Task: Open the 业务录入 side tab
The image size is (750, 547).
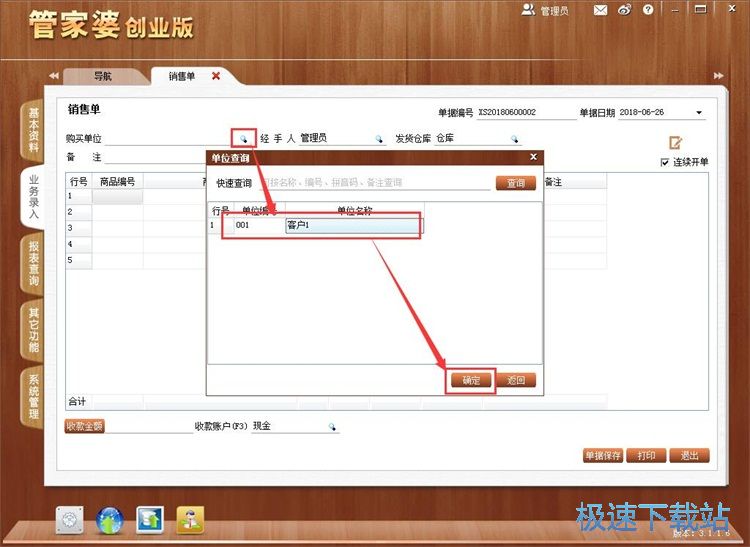Action: 33,197
